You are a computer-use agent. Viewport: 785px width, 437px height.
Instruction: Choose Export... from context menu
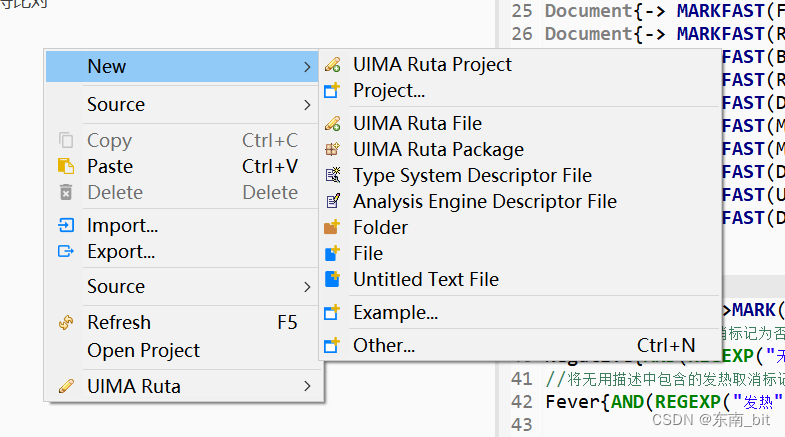point(121,252)
